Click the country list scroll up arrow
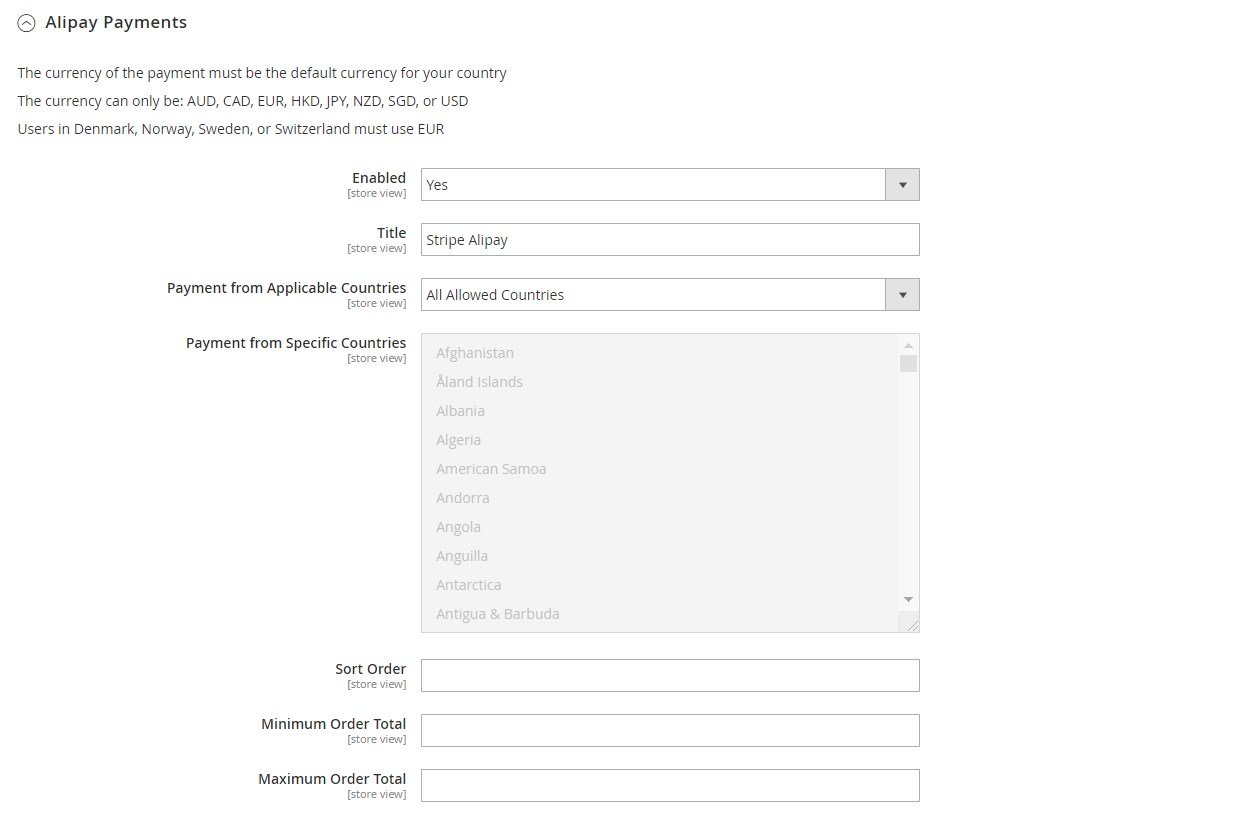Screen dimensions: 1243x821 pyautogui.click(x=908, y=345)
